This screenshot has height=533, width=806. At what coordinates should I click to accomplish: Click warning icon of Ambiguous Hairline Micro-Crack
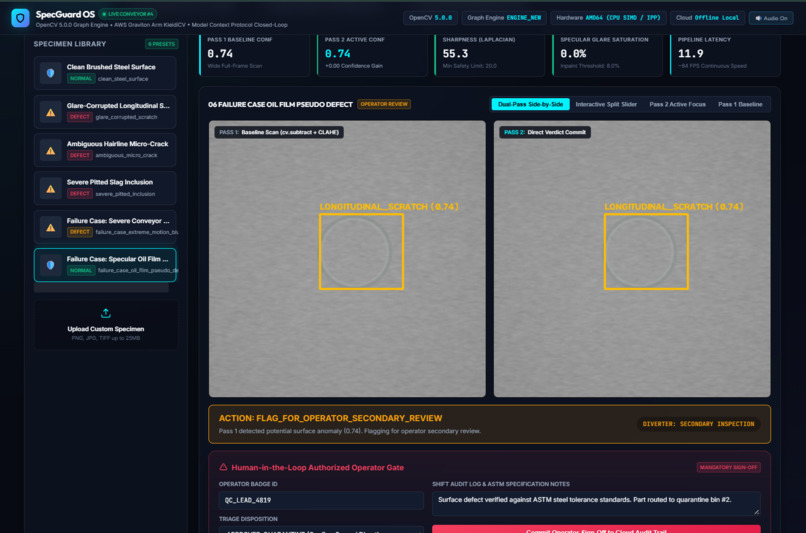pyautogui.click(x=50, y=151)
